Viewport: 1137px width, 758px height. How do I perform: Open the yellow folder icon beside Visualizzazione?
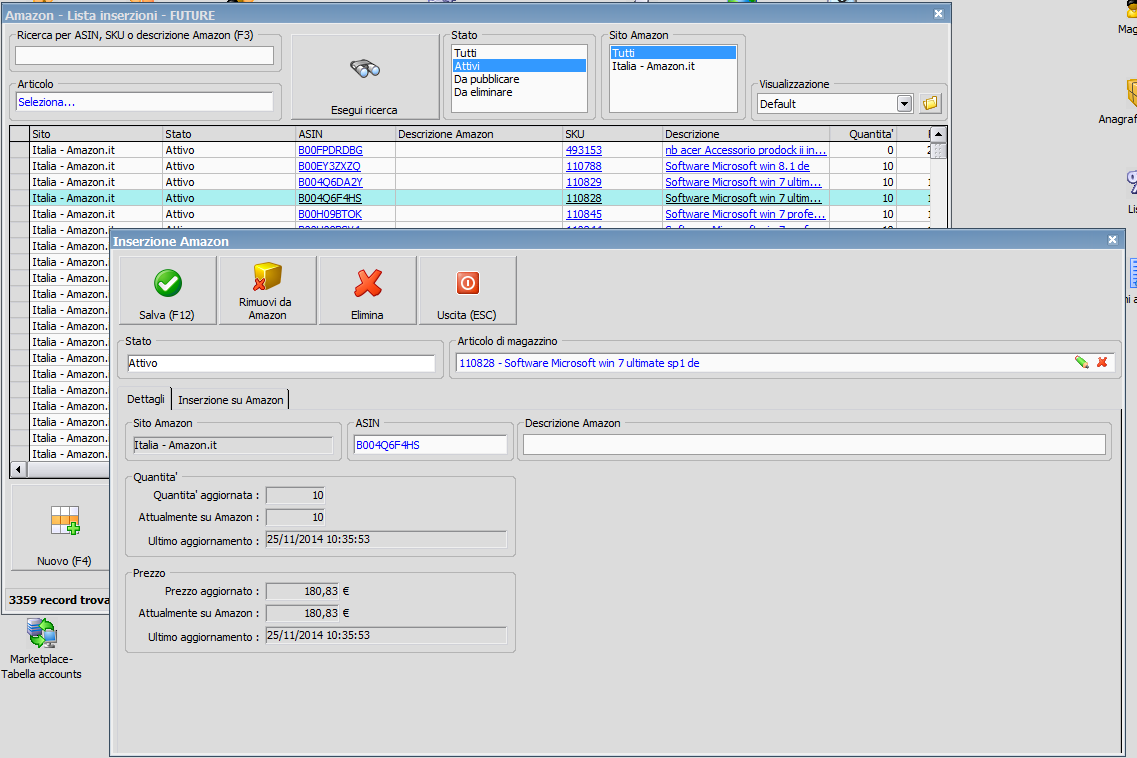pos(930,103)
